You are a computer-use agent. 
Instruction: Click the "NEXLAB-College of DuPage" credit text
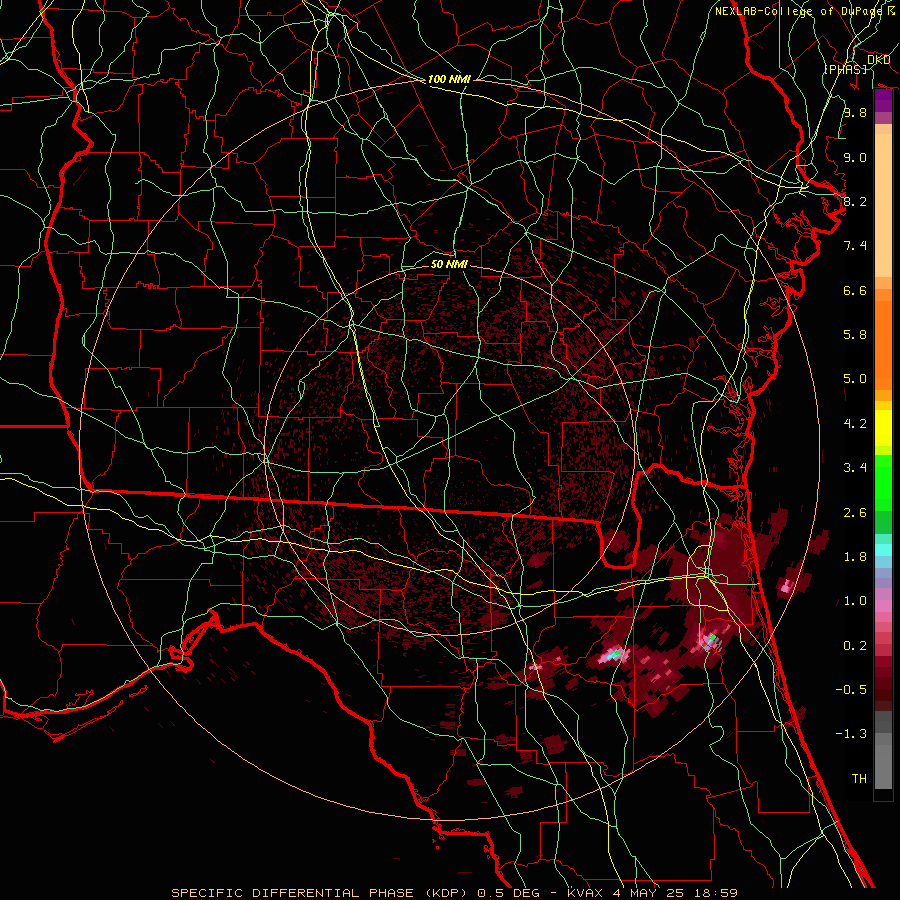(798, 11)
